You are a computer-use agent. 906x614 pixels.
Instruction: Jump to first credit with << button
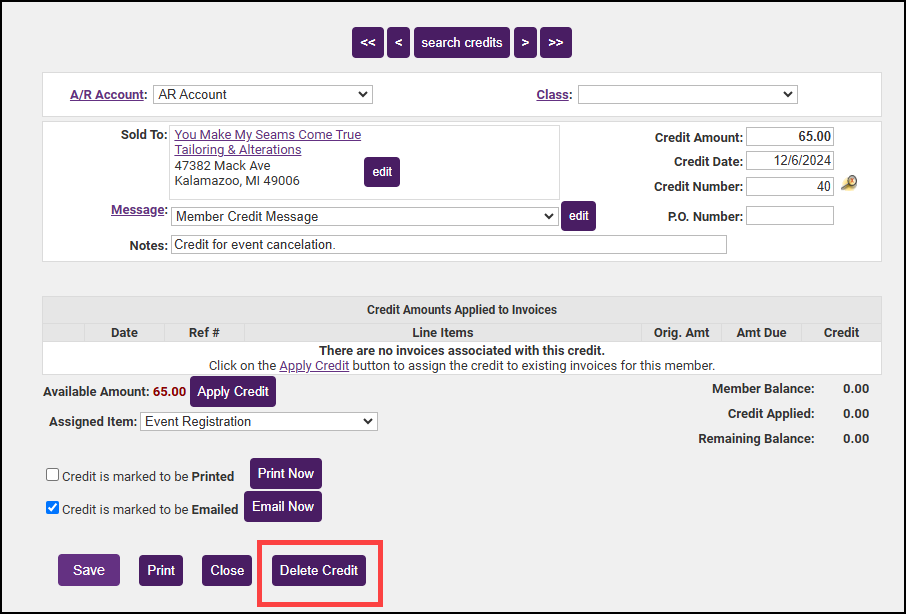[367, 42]
